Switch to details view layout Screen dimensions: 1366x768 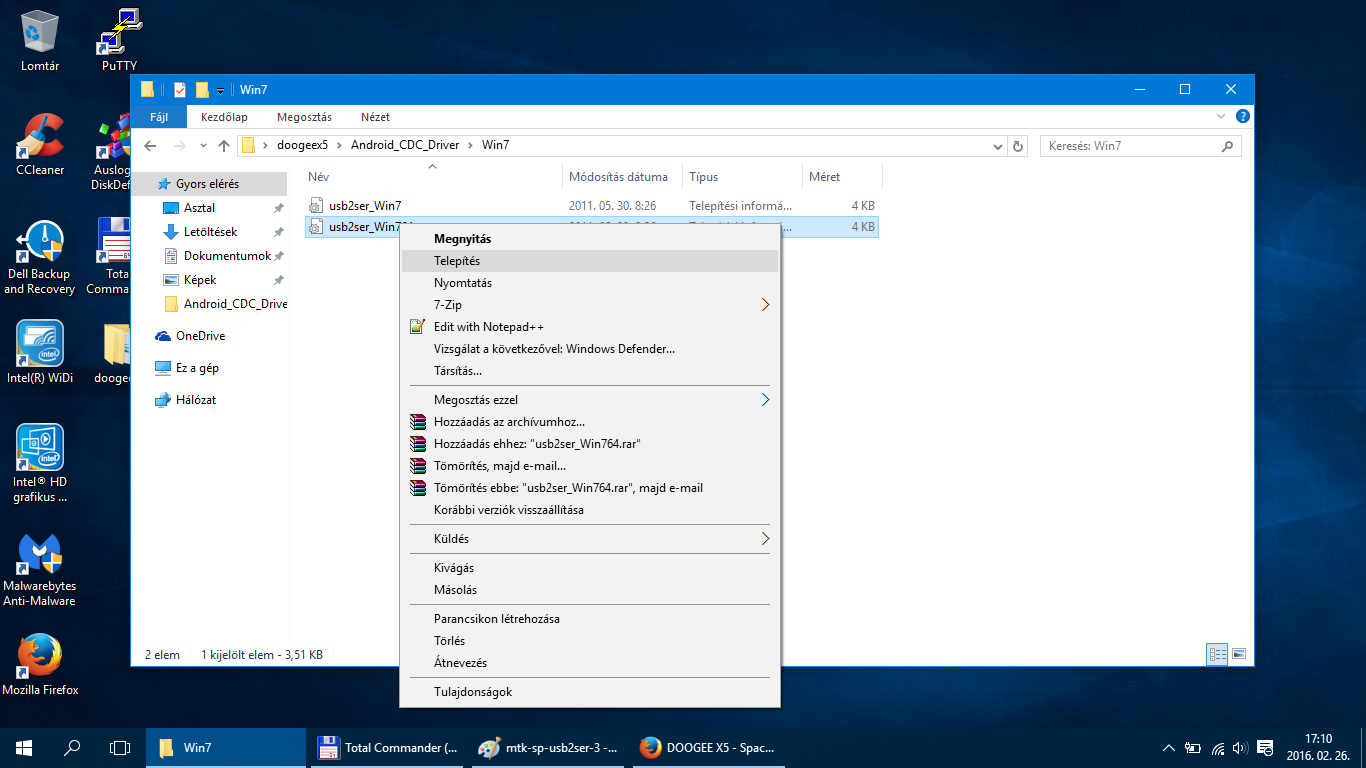(1217, 655)
